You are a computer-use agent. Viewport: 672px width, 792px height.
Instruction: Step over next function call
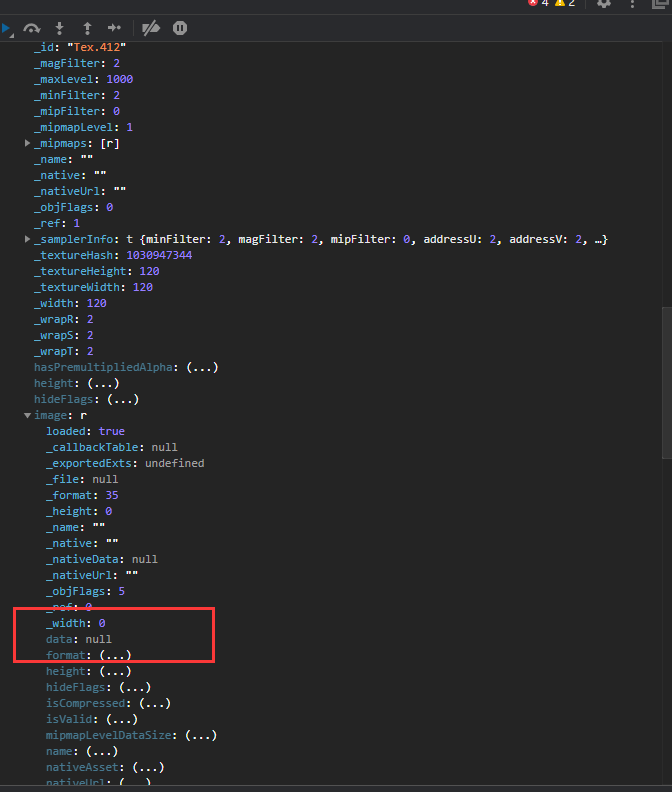click(32, 28)
